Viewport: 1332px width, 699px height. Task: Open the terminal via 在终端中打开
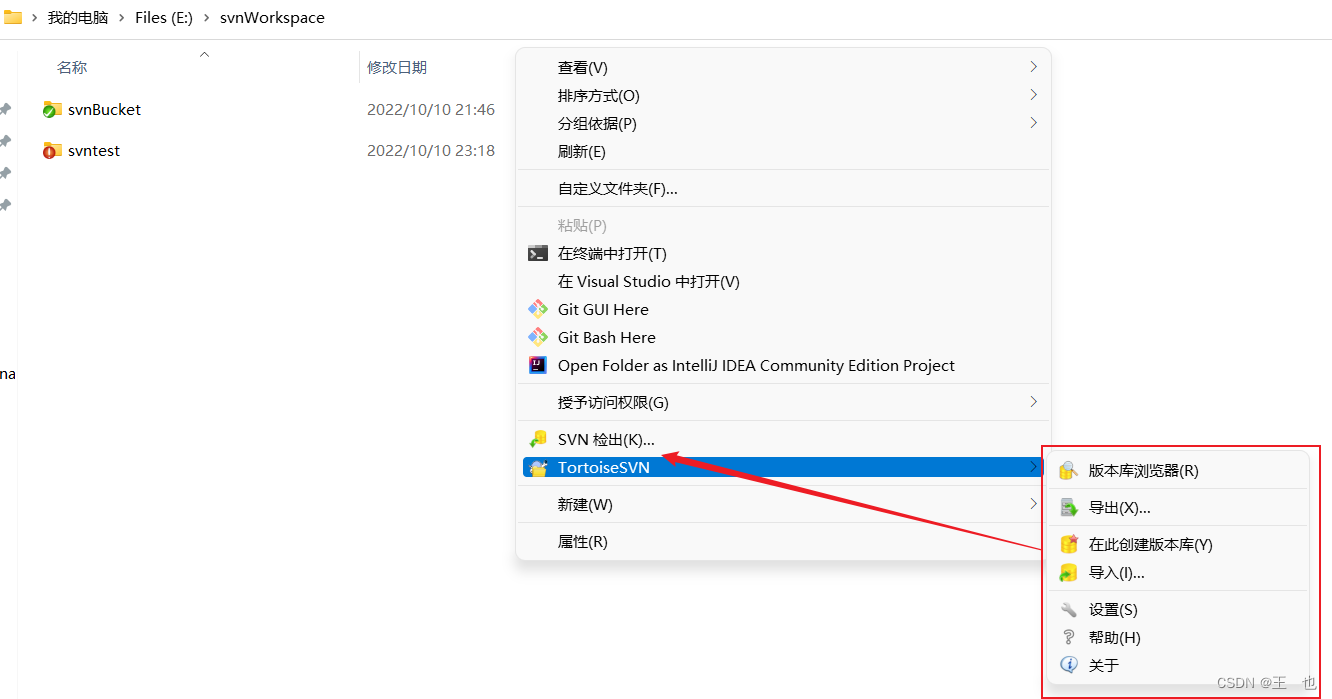[630, 253]
